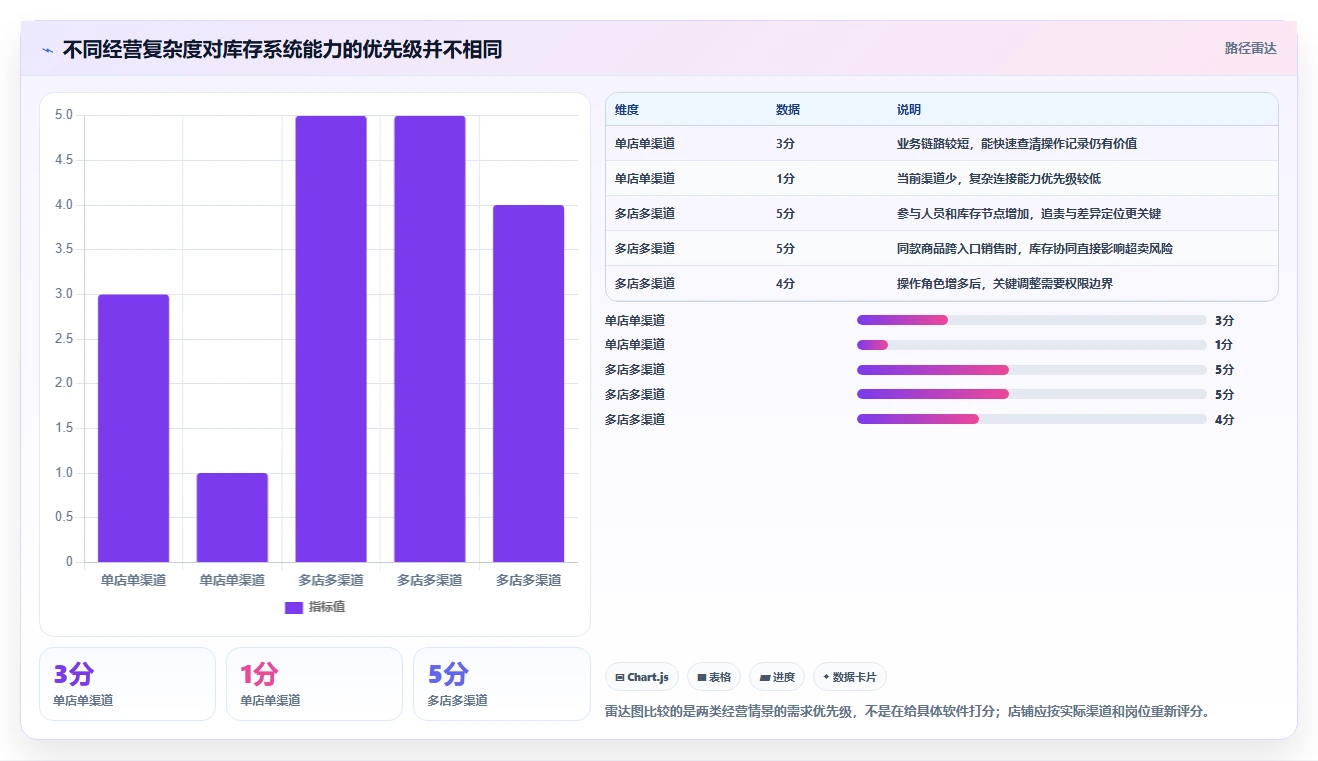
Task: Click the Chart.js pill tag
Action: point(642,677)
